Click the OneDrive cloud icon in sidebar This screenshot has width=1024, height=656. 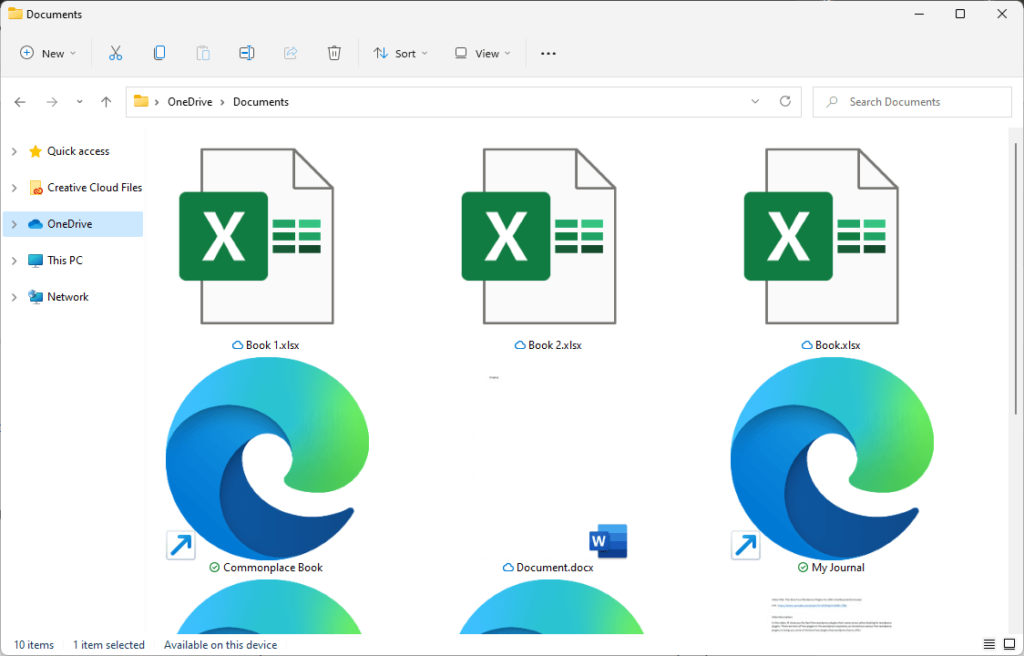35,224
